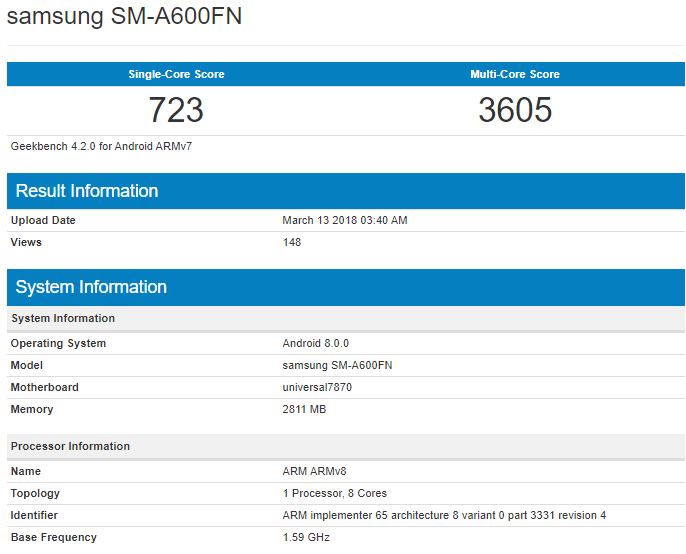
Task: Click the ARM ARMv8 value
Action: click(315, 471)
